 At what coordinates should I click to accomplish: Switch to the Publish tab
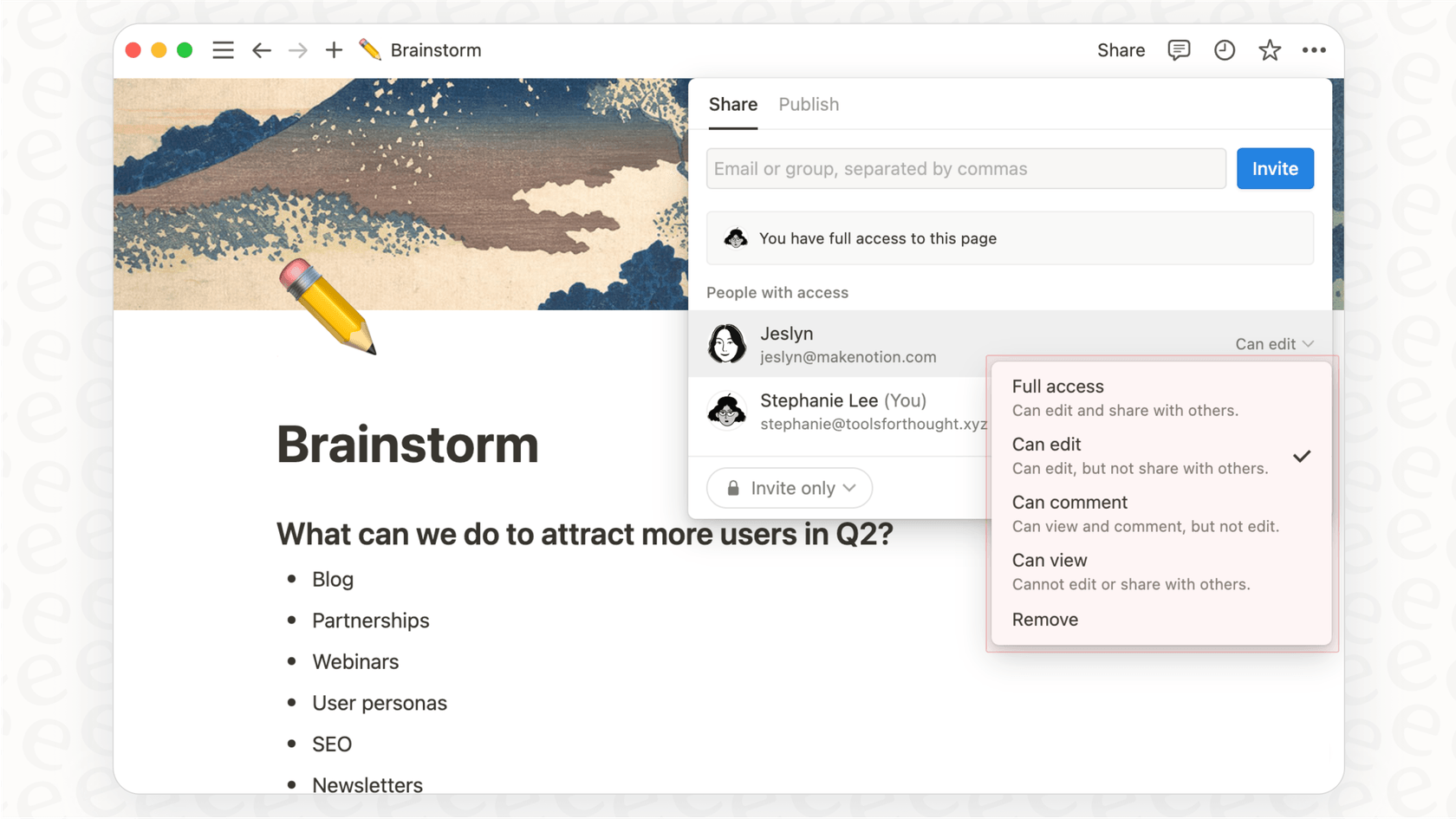(808, 104)
